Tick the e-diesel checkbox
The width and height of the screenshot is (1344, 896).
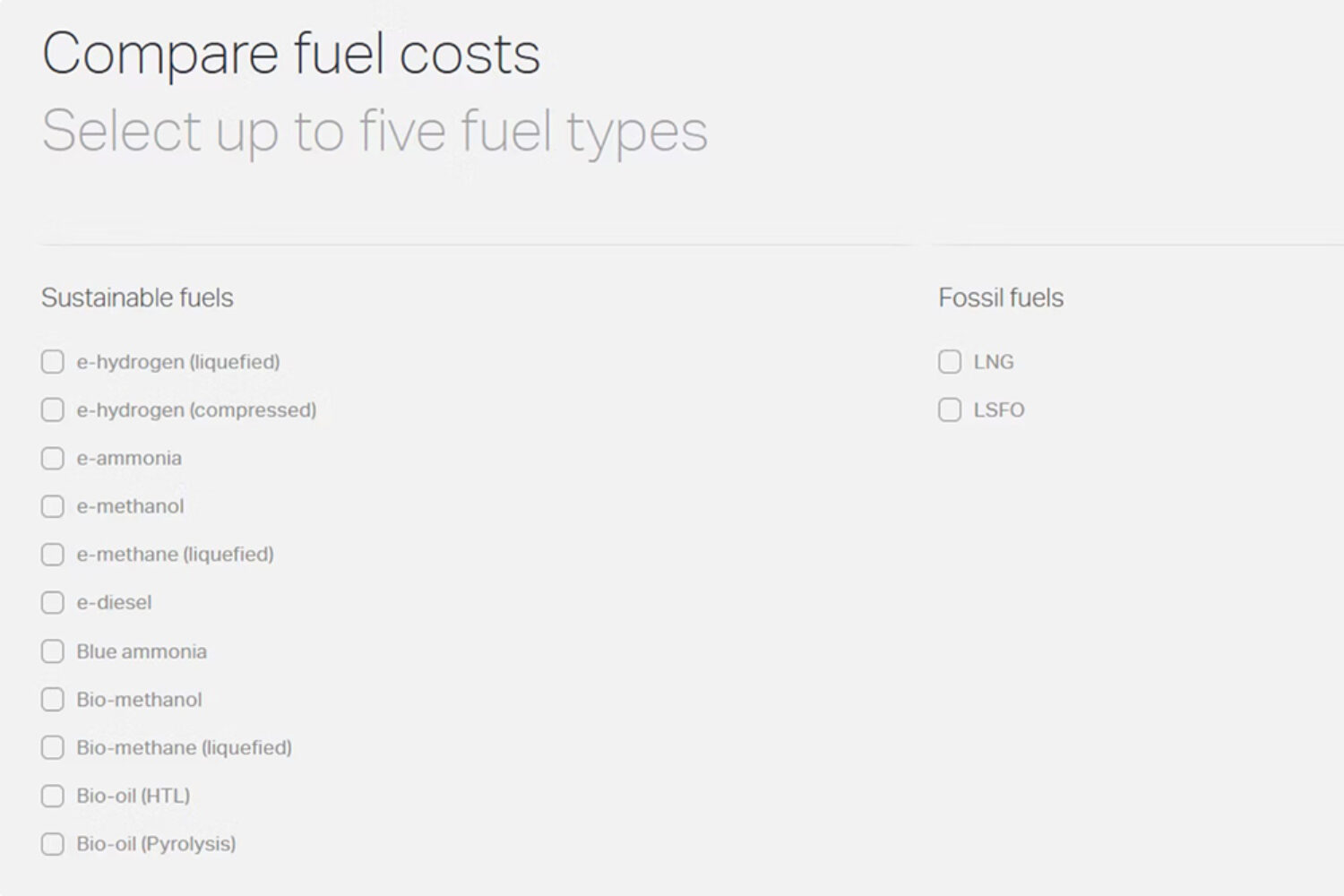52,602
